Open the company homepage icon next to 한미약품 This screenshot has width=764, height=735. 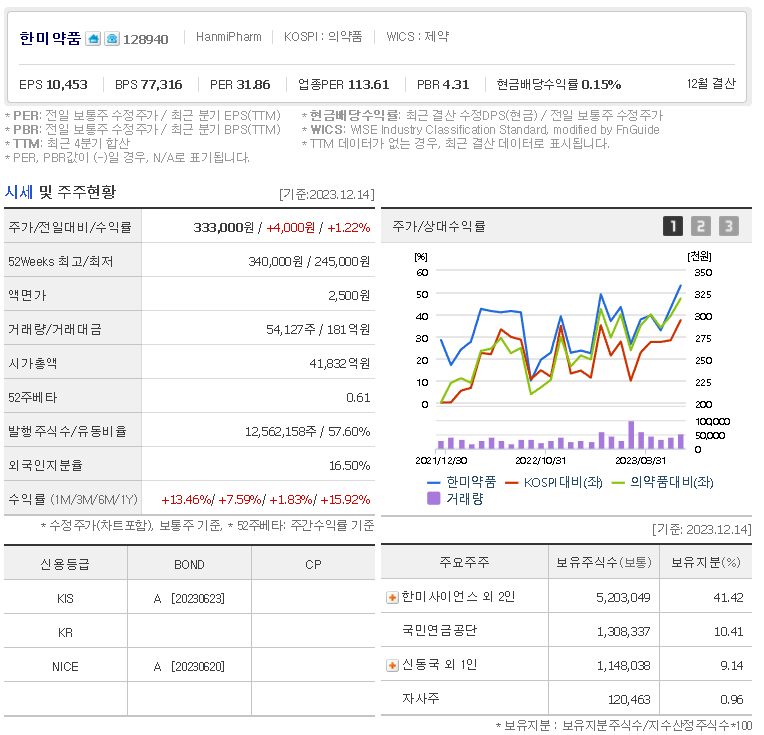click(x=93, y=39)
